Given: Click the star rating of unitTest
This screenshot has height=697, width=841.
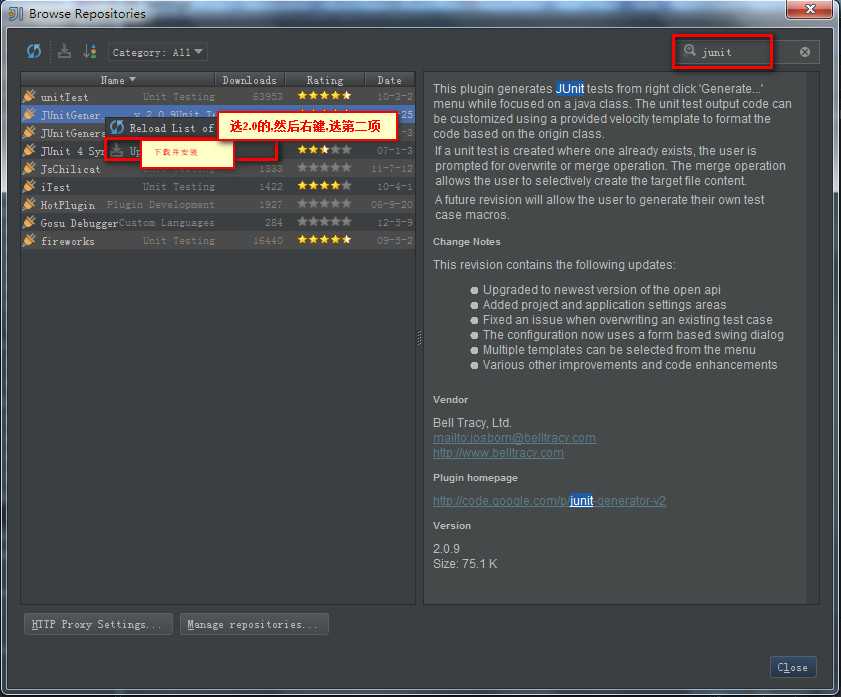Looking at the screenshot, I should [x=324, y=95].
